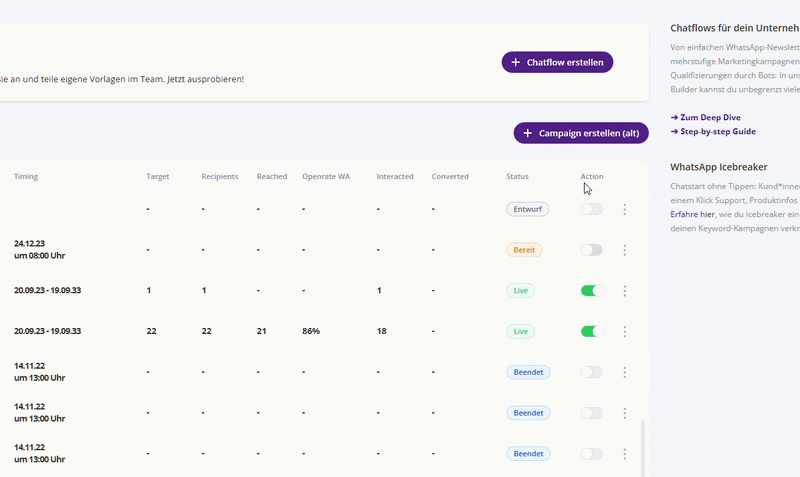Open three-dot menu for the Entwurf campaign
Screen dimensions: 800x477
pyautogui.click(x=625, y=209)
